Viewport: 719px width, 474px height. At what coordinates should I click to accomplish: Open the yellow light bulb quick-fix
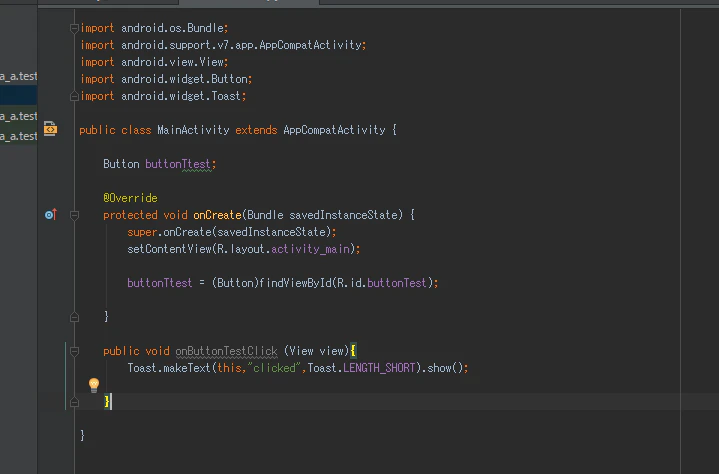click(x=94, y=385)
